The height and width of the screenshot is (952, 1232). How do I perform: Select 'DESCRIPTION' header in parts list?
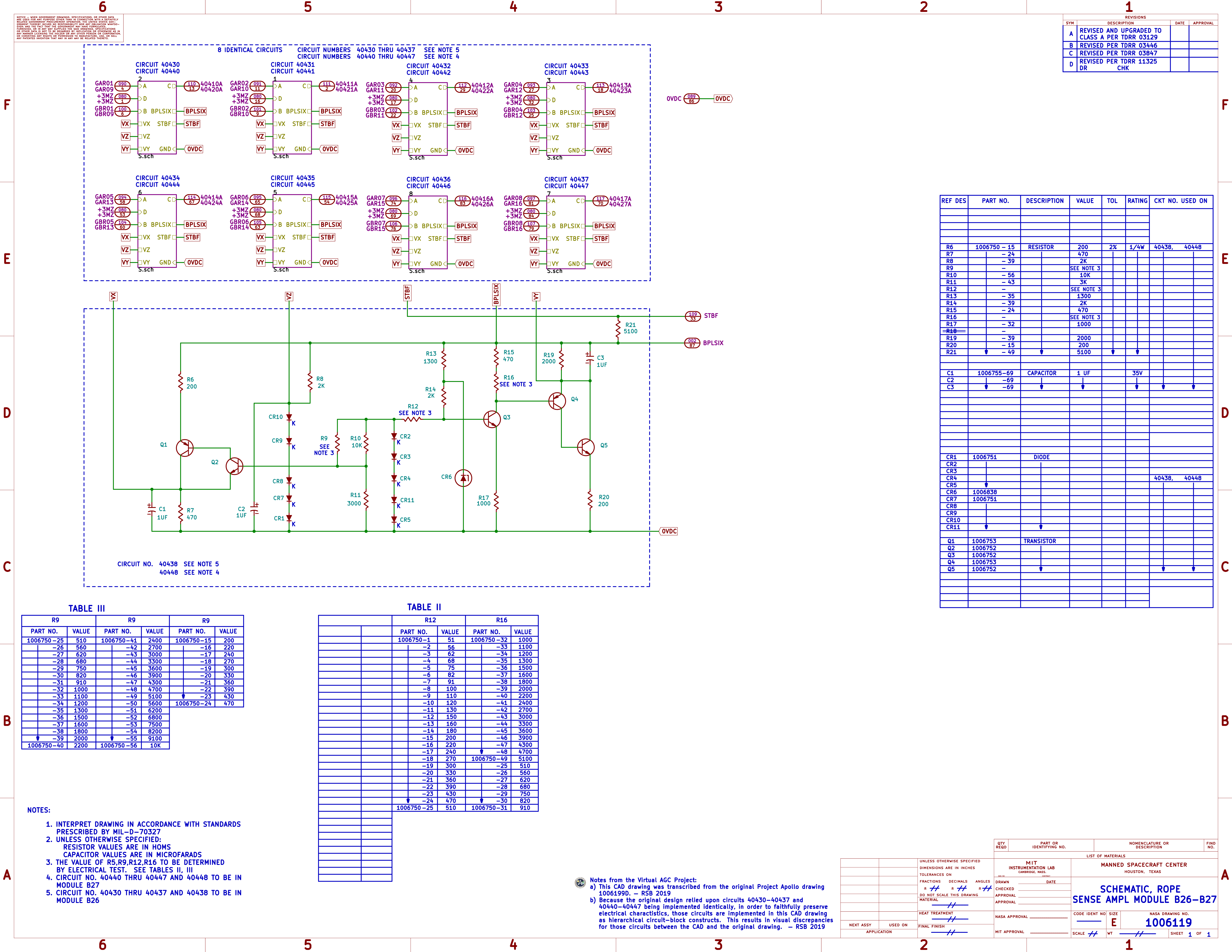(1045, 201)
